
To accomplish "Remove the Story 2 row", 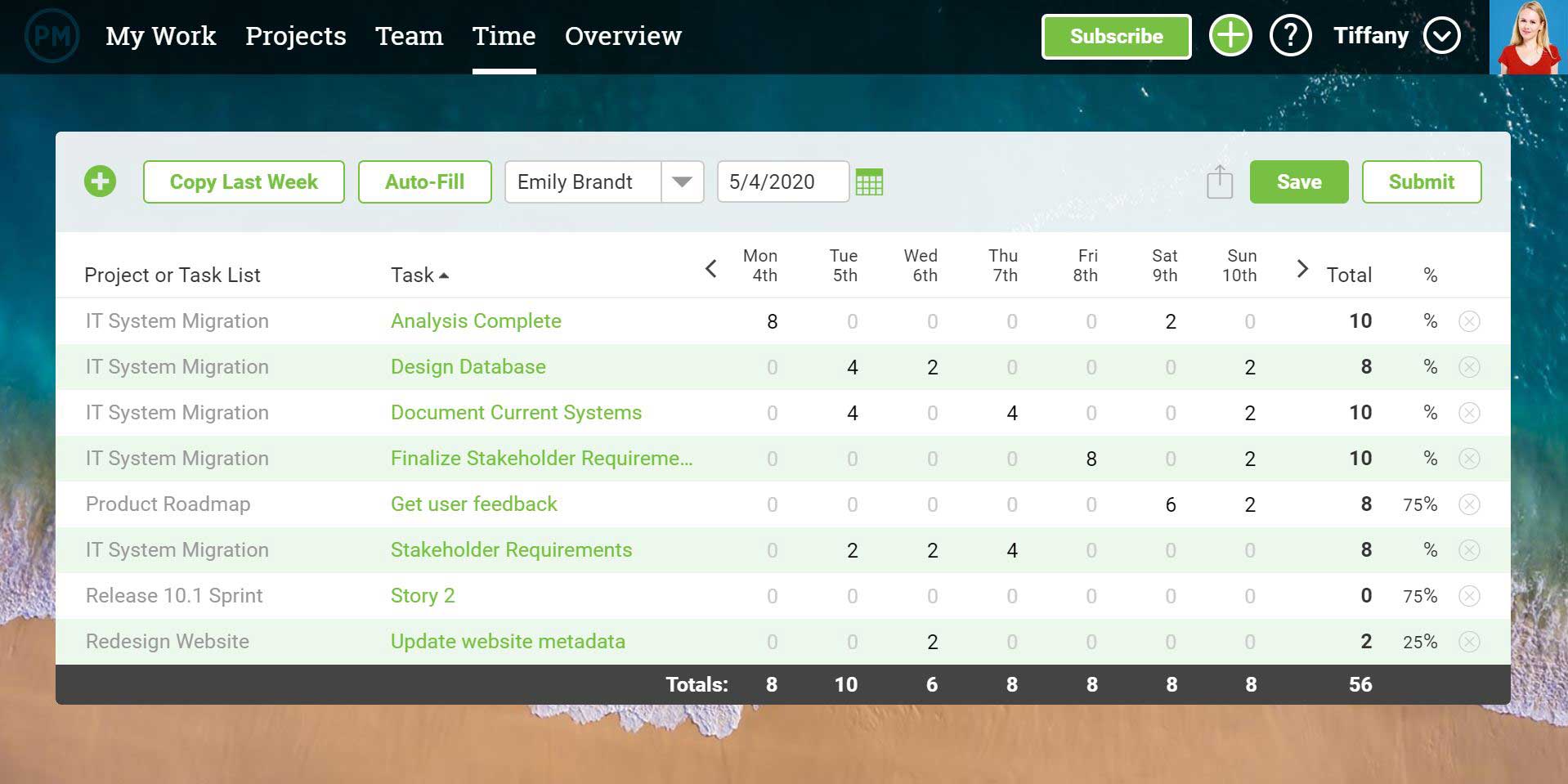I will coord(1469,596).
